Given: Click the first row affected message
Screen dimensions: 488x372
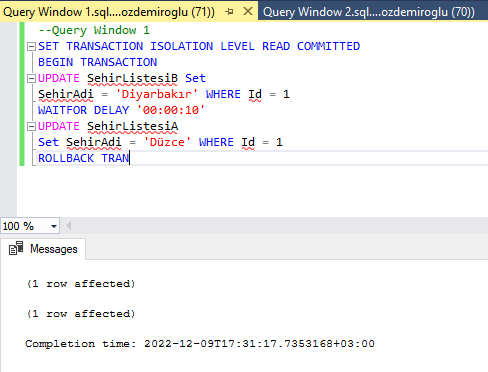Looking at the screenshot, I should 81,284.
